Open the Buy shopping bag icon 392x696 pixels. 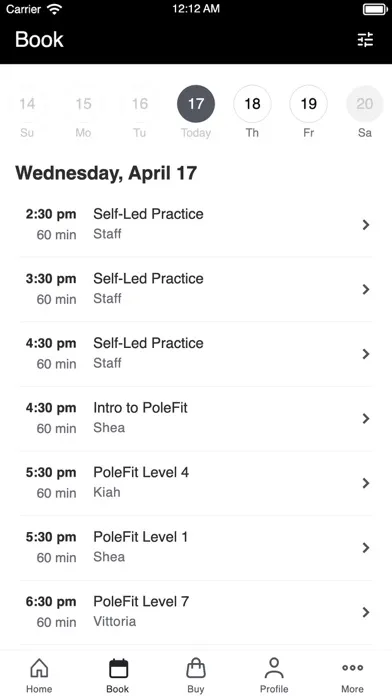(x=196, y=668)
